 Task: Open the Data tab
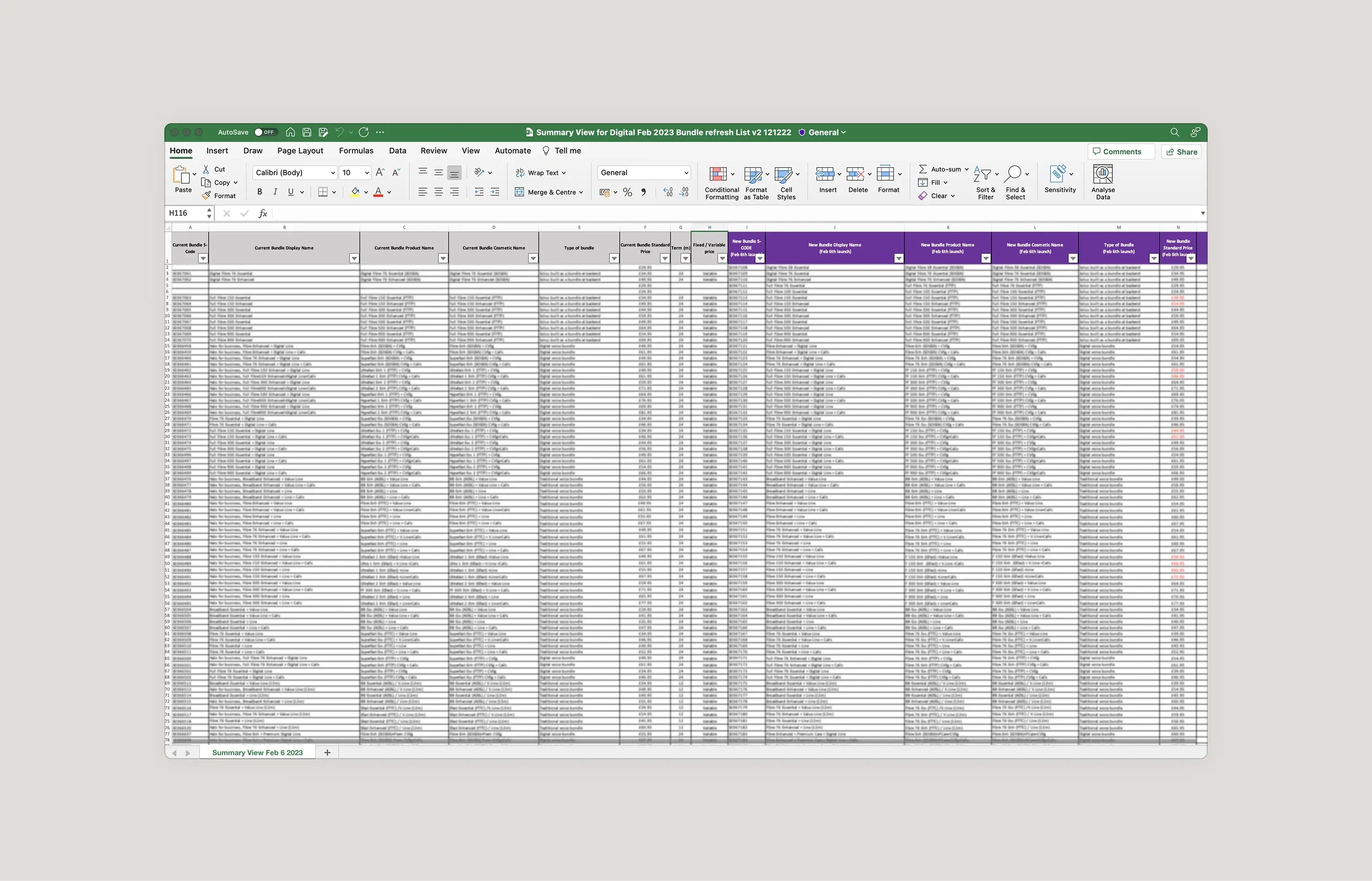(x=397, y=150)
